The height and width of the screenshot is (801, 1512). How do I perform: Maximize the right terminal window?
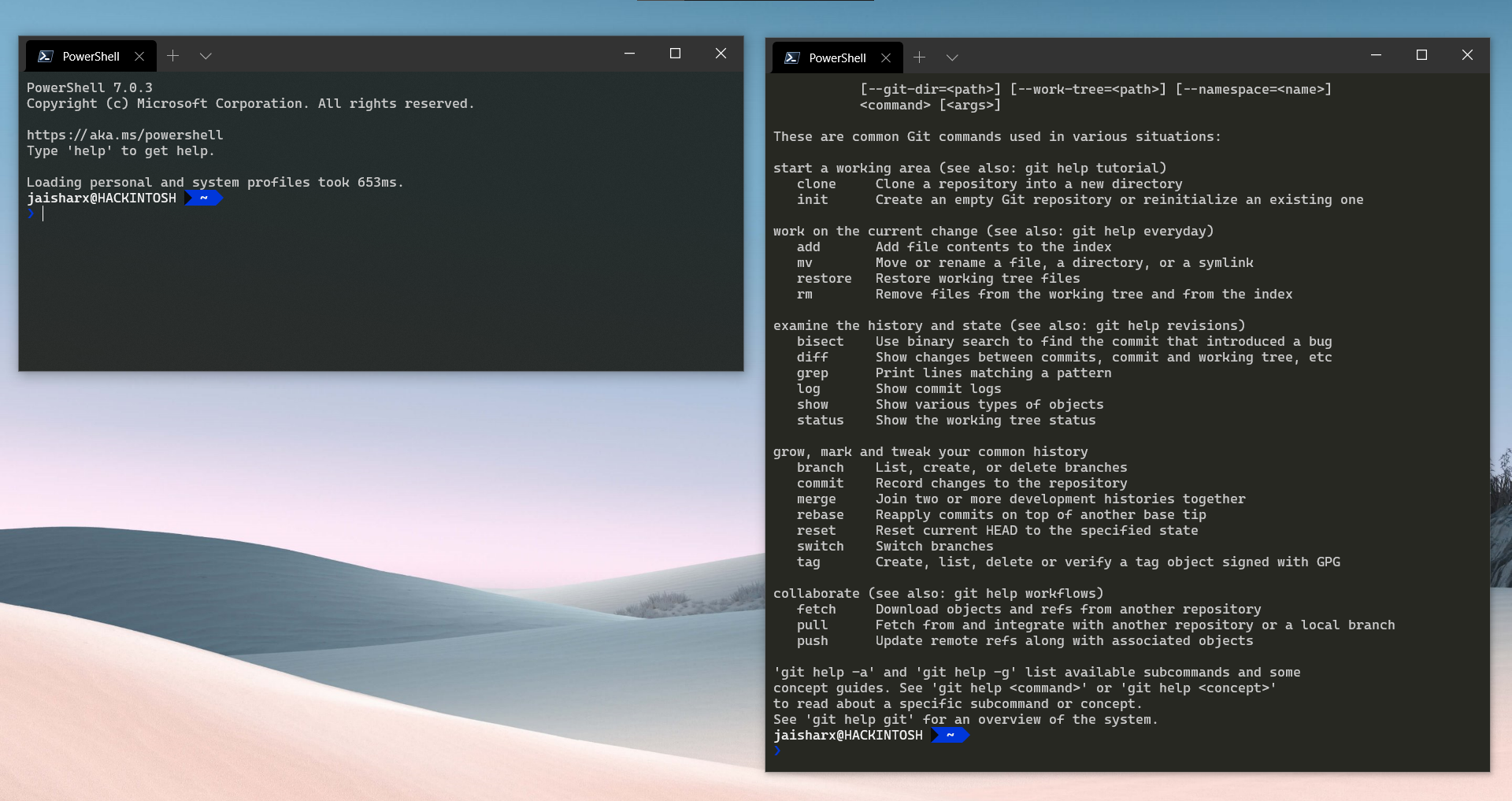(x=1421, y=55)
